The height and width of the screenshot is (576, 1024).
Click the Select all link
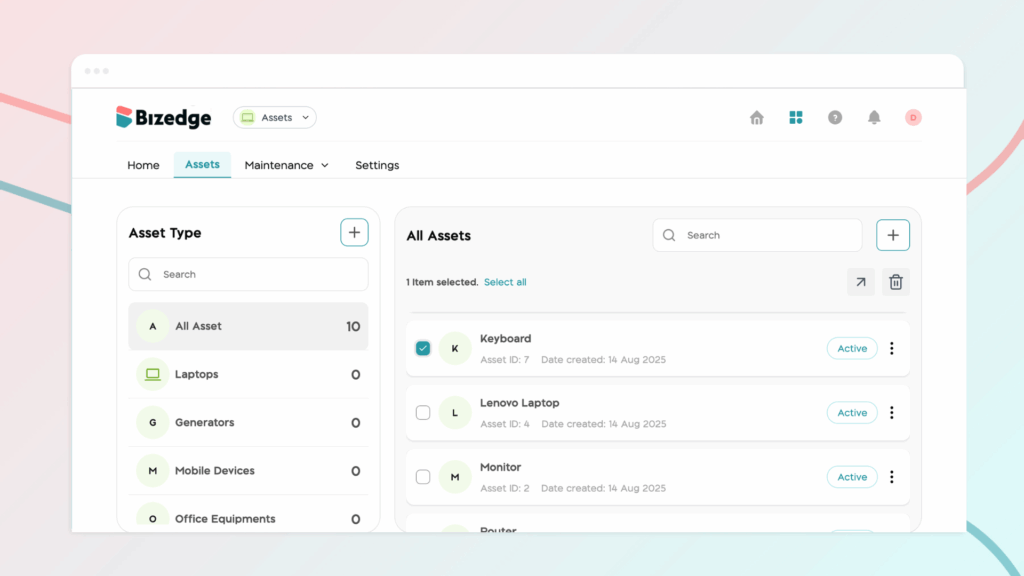(505, 282)
